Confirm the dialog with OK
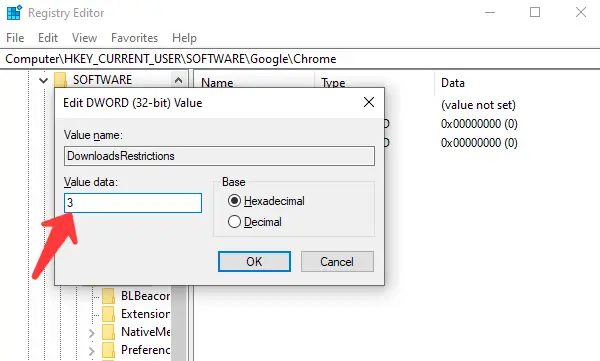Image resolution: width=600 pixels, height=361 pixels. click(x=254, y=261)
